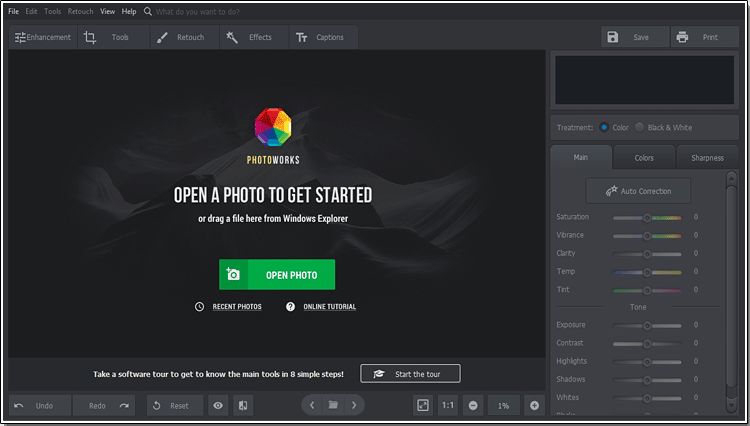This screenshot has width=750, height=426.
Task: Click the zoom out minus icon
Action: click(473, 405)
